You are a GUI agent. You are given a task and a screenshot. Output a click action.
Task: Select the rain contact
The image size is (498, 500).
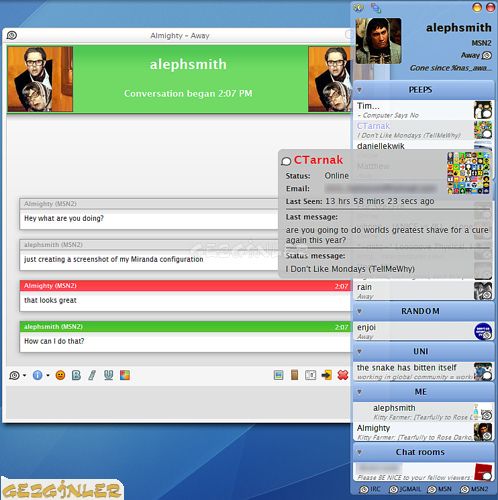point(423,291)
